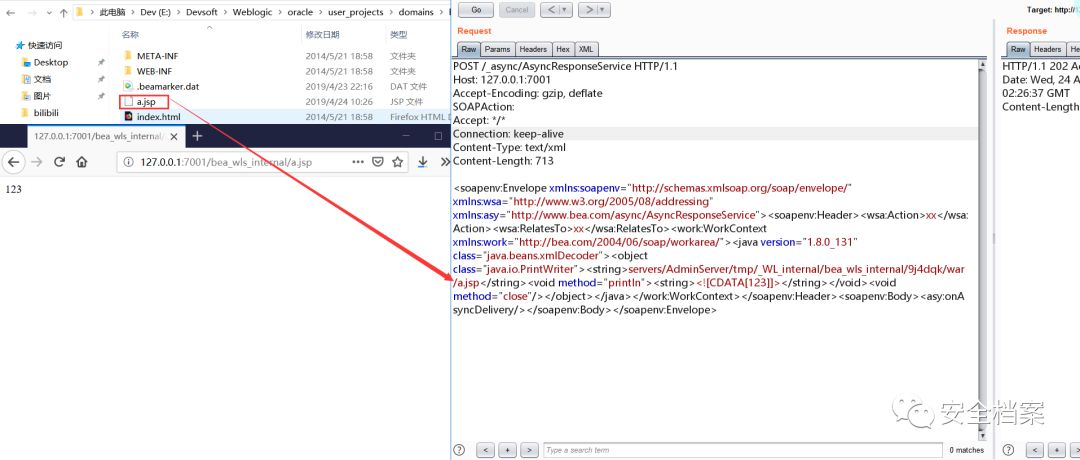
Task: Click previous match button in request search
Action: click(x=485, y=450)
